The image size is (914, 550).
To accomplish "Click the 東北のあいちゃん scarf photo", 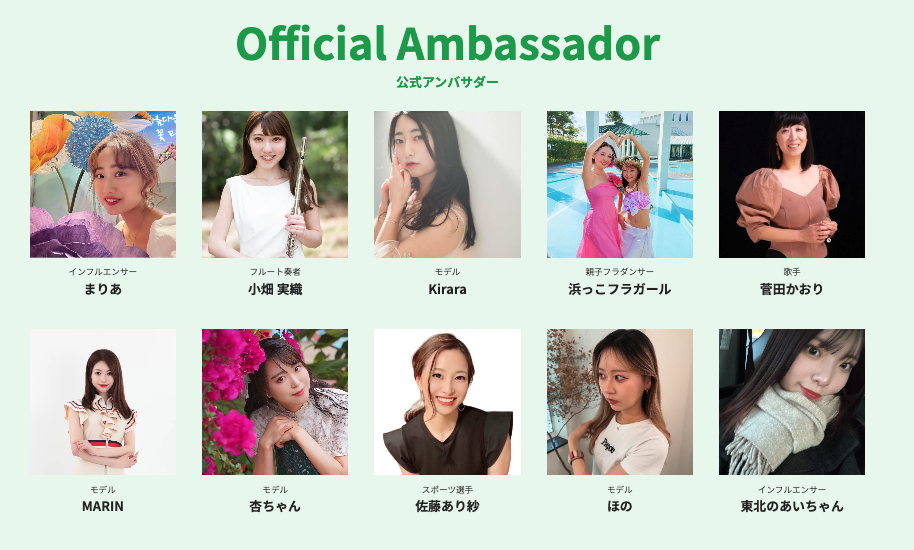I will (x=792, y=402).
